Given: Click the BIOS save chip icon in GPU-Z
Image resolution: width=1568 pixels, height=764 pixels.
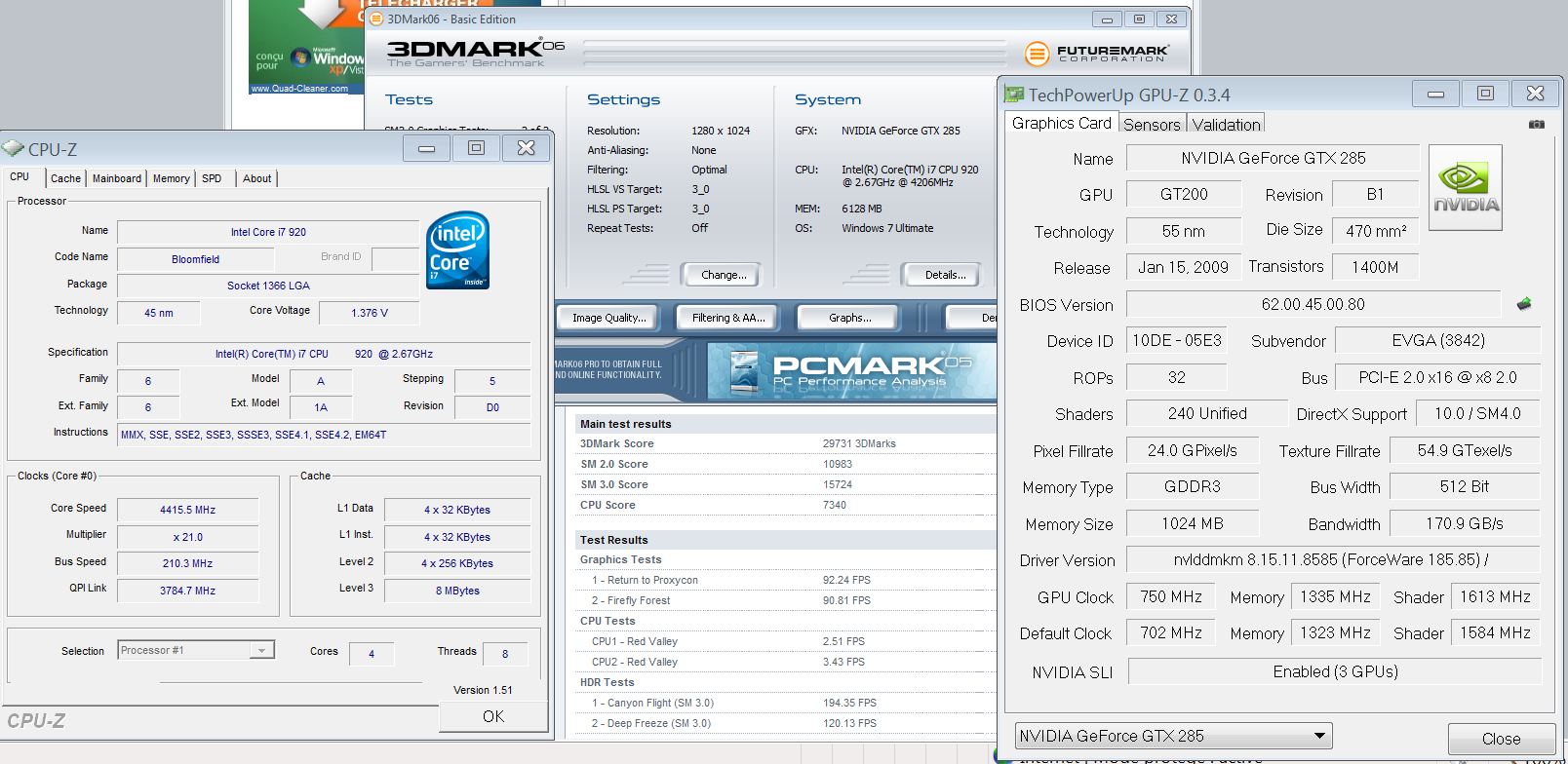Looking at the screenshot, I should 1524,304.
